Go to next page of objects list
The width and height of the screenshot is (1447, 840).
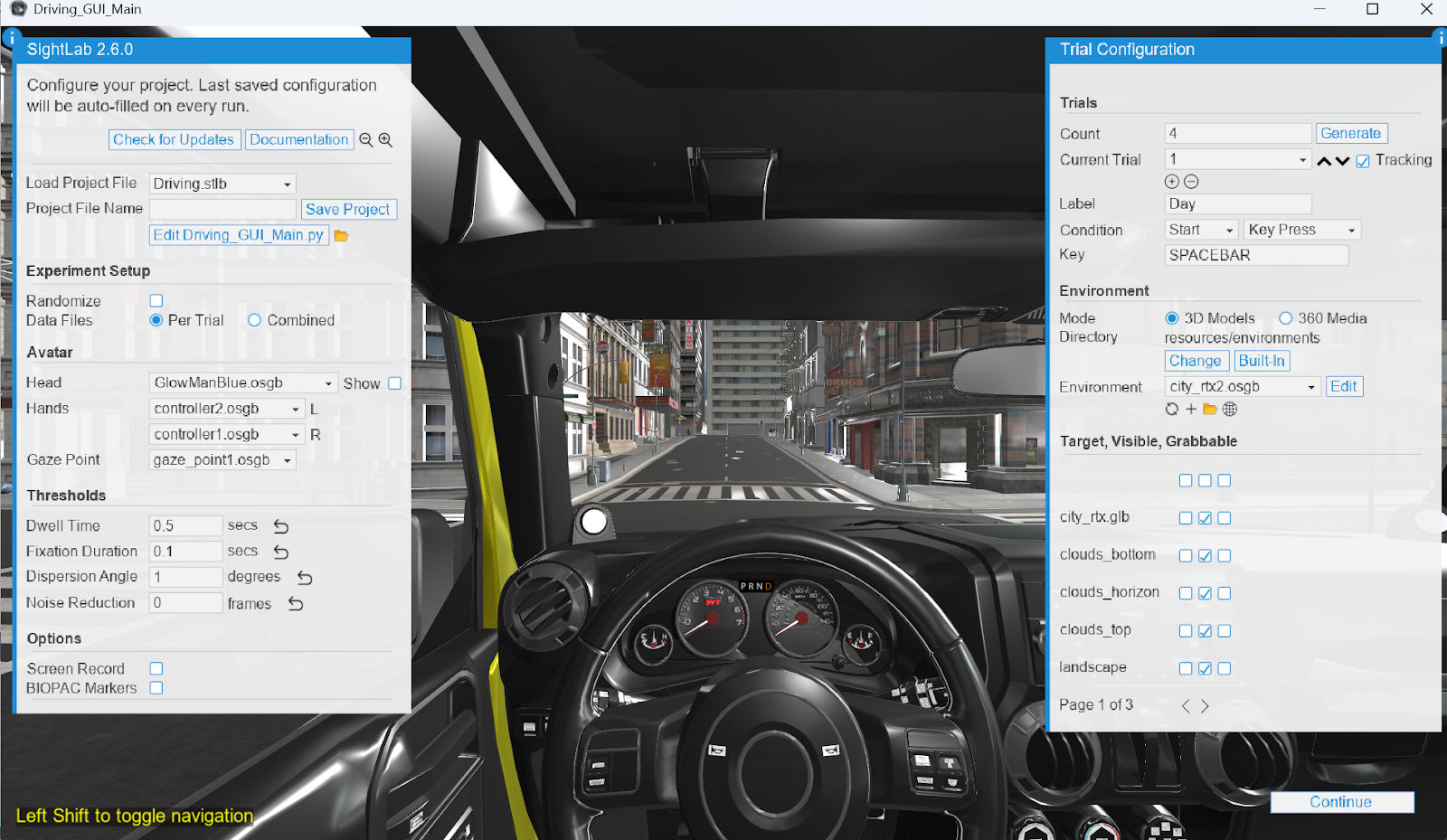[x=1205, y=706]
